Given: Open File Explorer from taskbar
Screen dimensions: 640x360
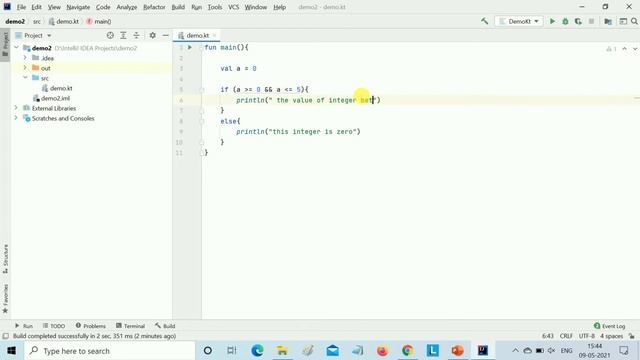Looking at the screenshot, I should point(282,351).
